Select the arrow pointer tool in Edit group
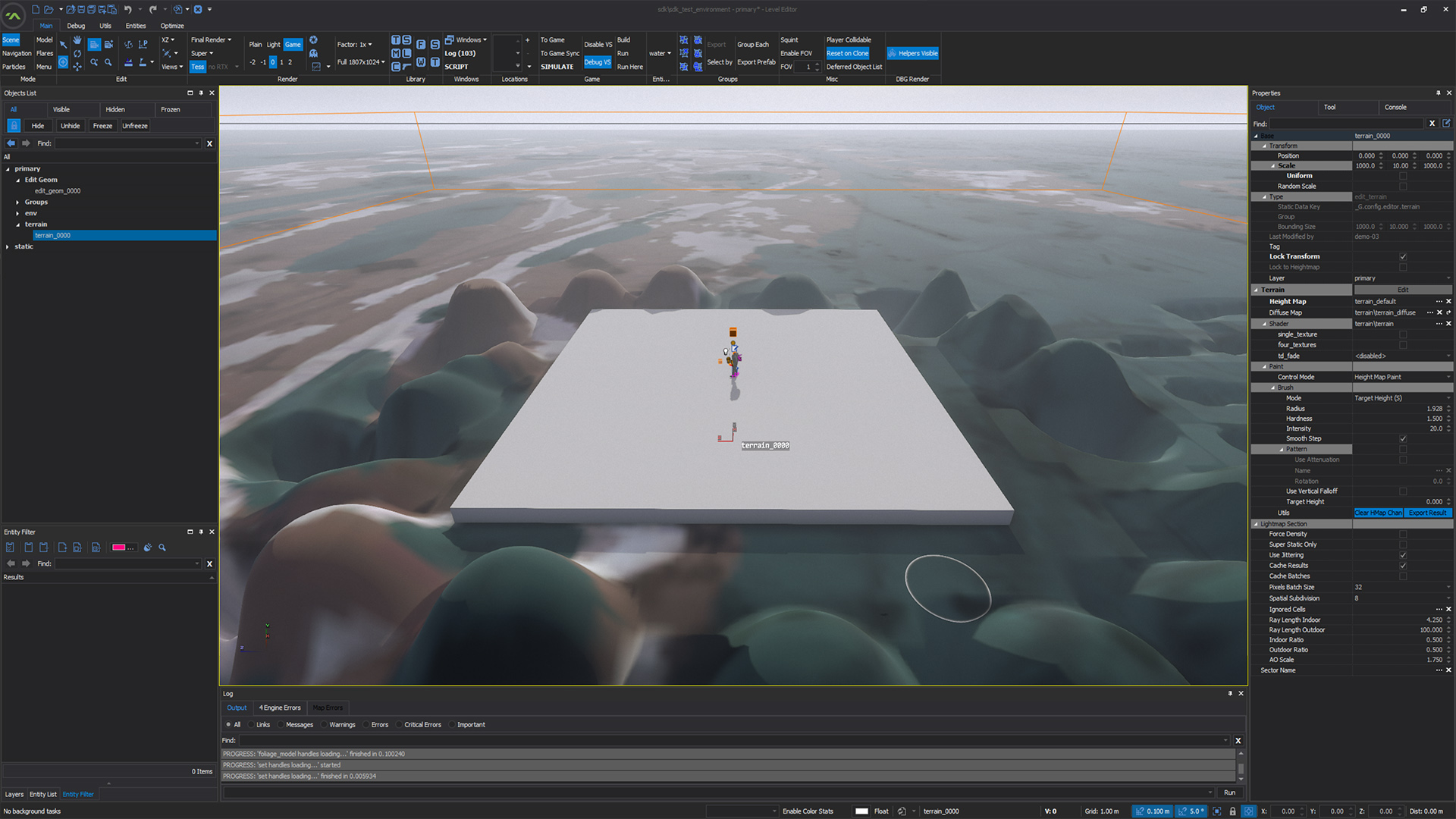 coord(64,45)
